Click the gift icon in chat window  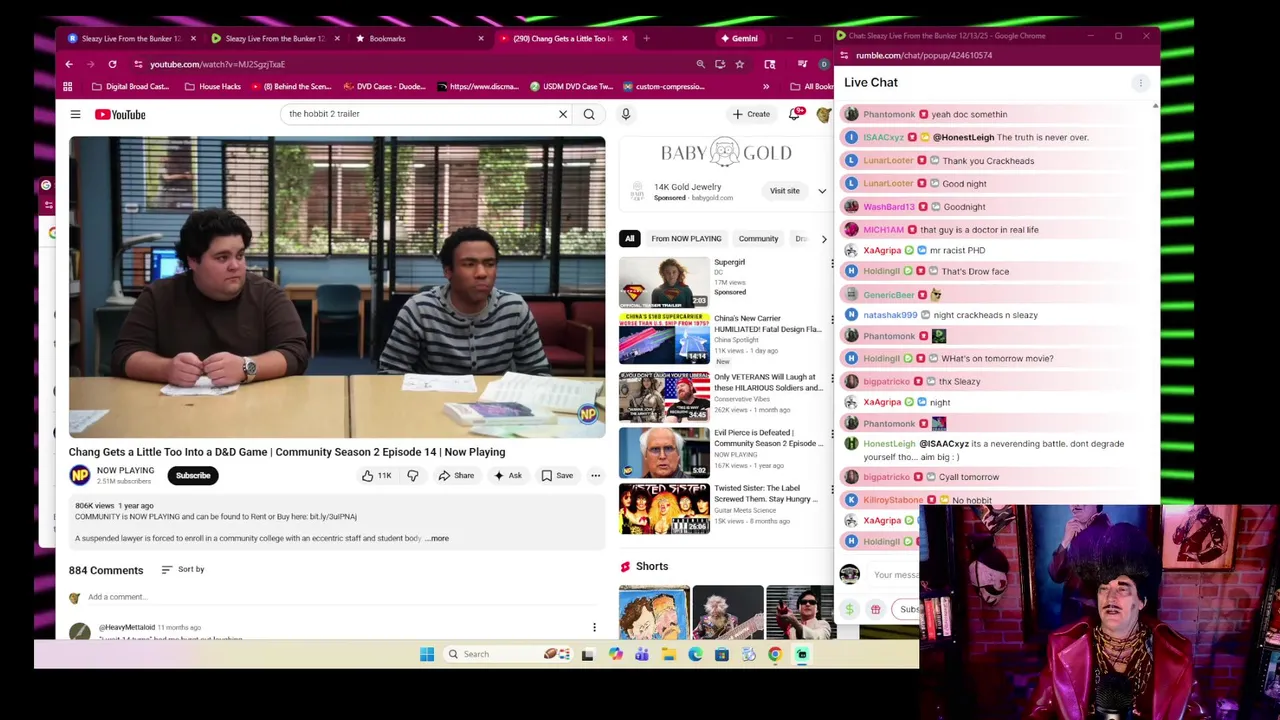point(875,609)
